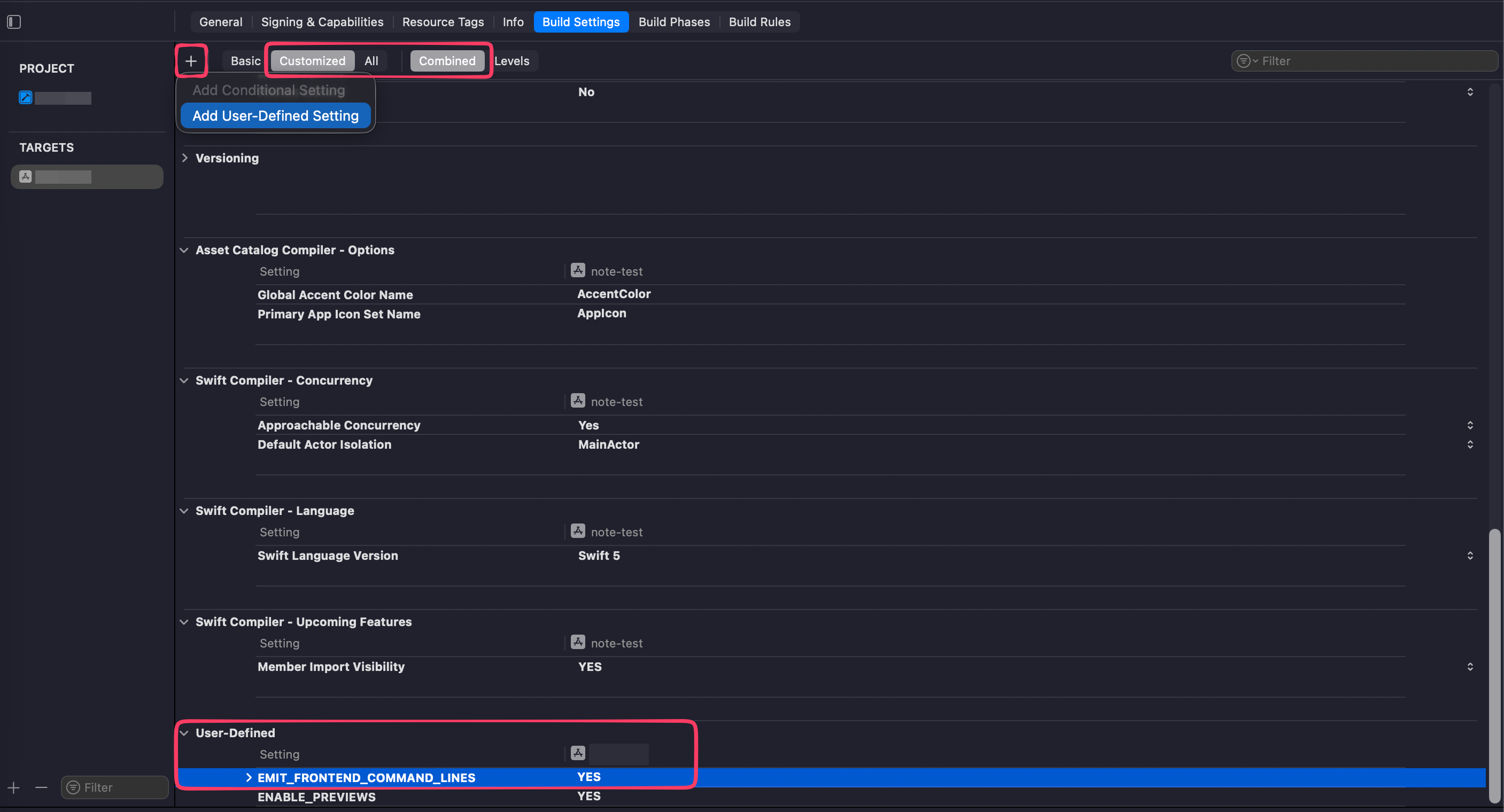Expand the Versioning section

click(x=185, y=158)
